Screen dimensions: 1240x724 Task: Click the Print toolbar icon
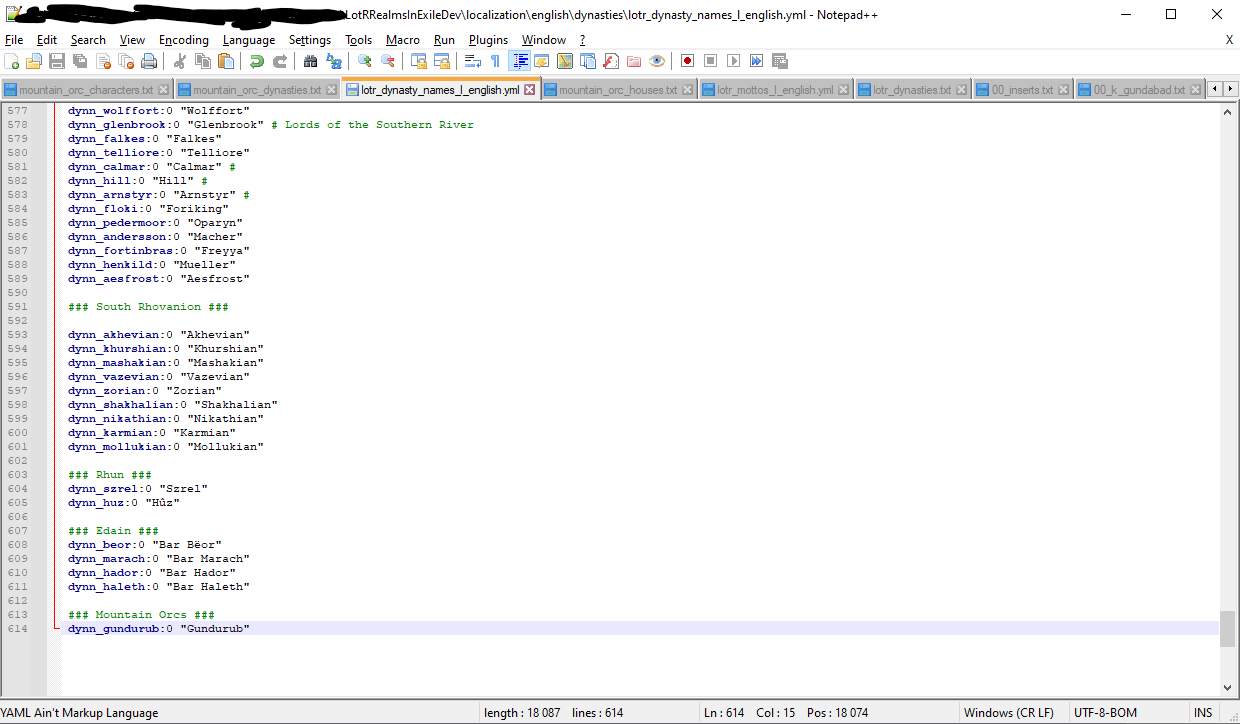point(149,61)
